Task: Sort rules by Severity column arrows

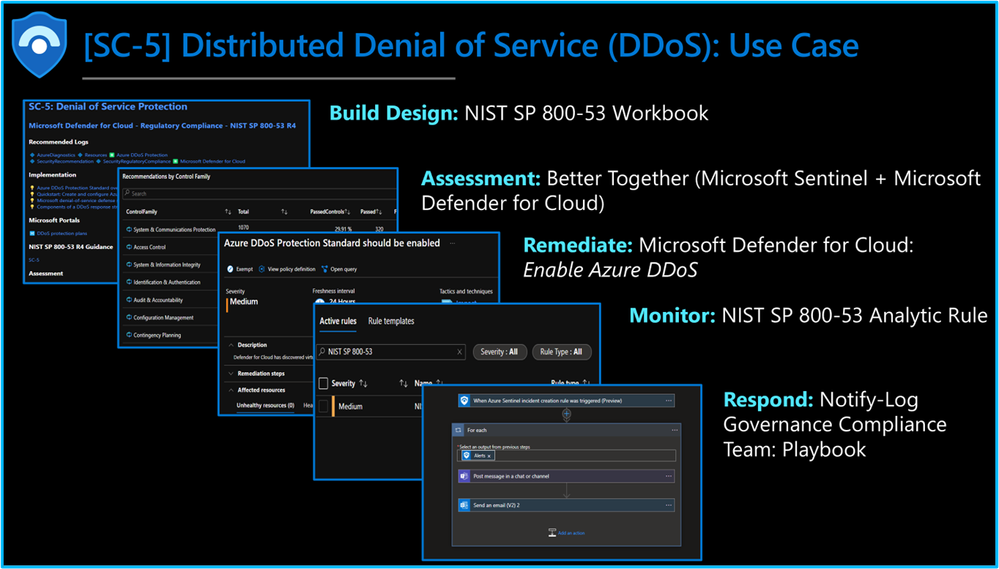Action: click(363, 384)
